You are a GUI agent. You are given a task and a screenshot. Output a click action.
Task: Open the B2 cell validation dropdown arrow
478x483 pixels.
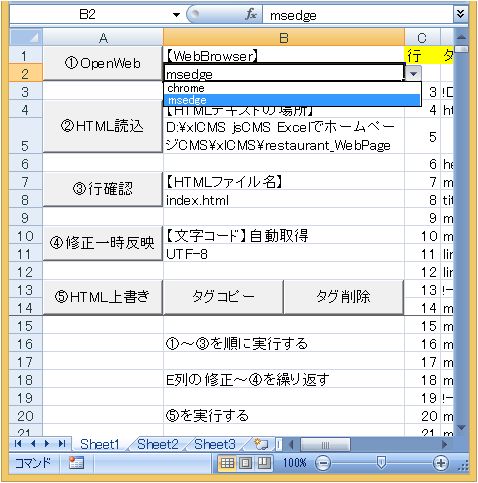point(413,73)
